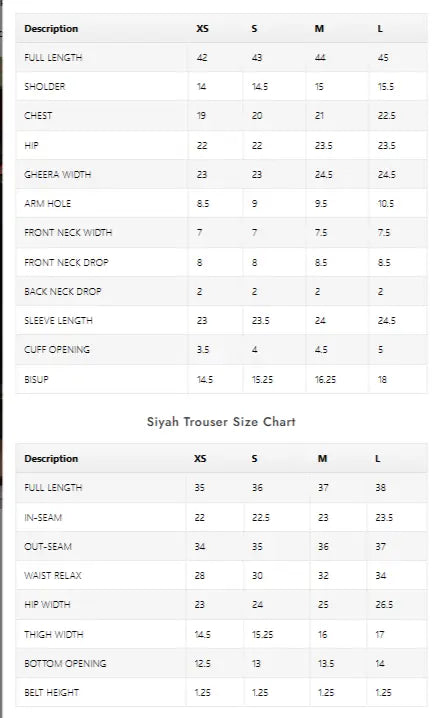Select the FRONT NECK DROP label
The image size is (440, 718).
[x=66, y=262]
